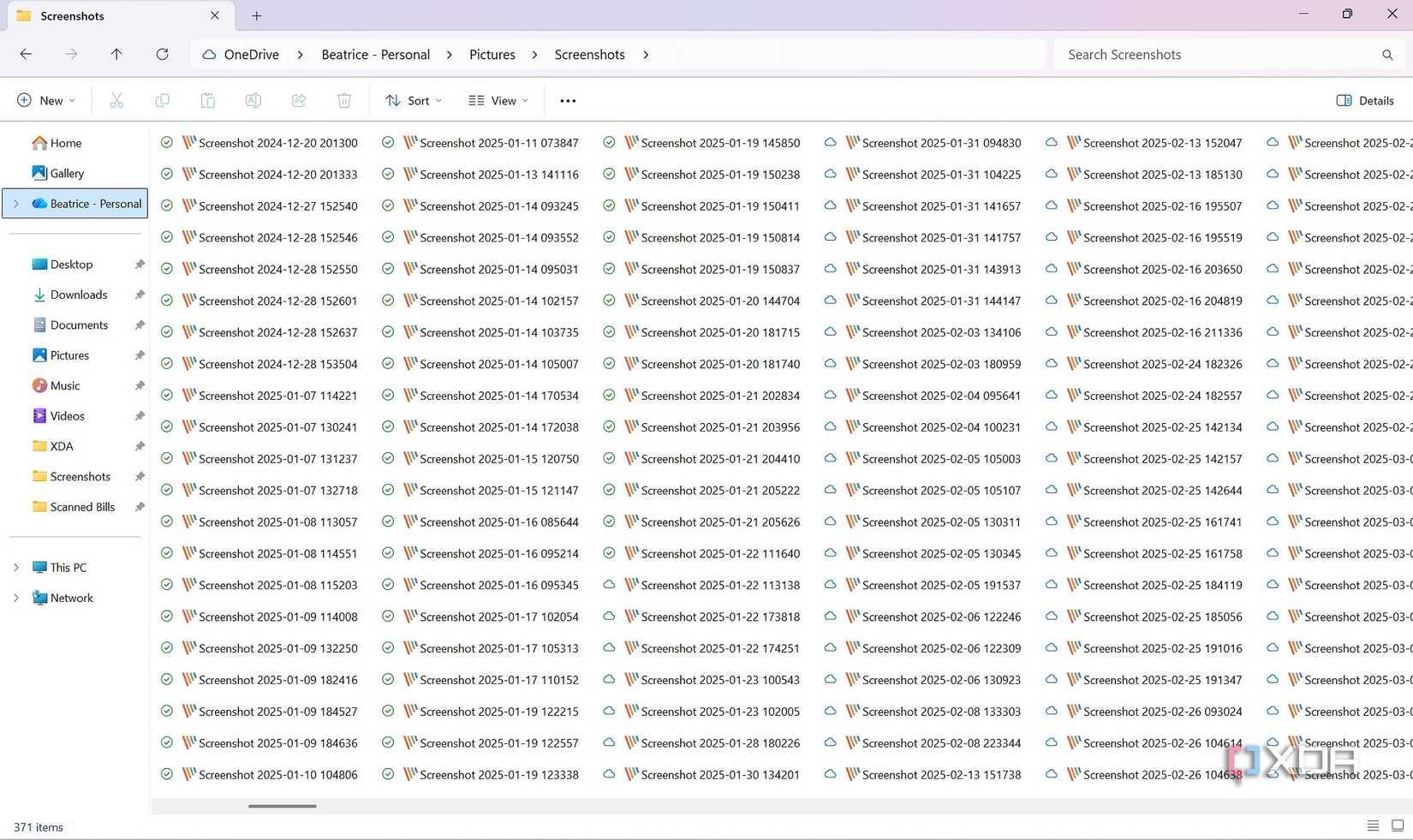Click the horizontal scrollbar thumb

[283, 806]
